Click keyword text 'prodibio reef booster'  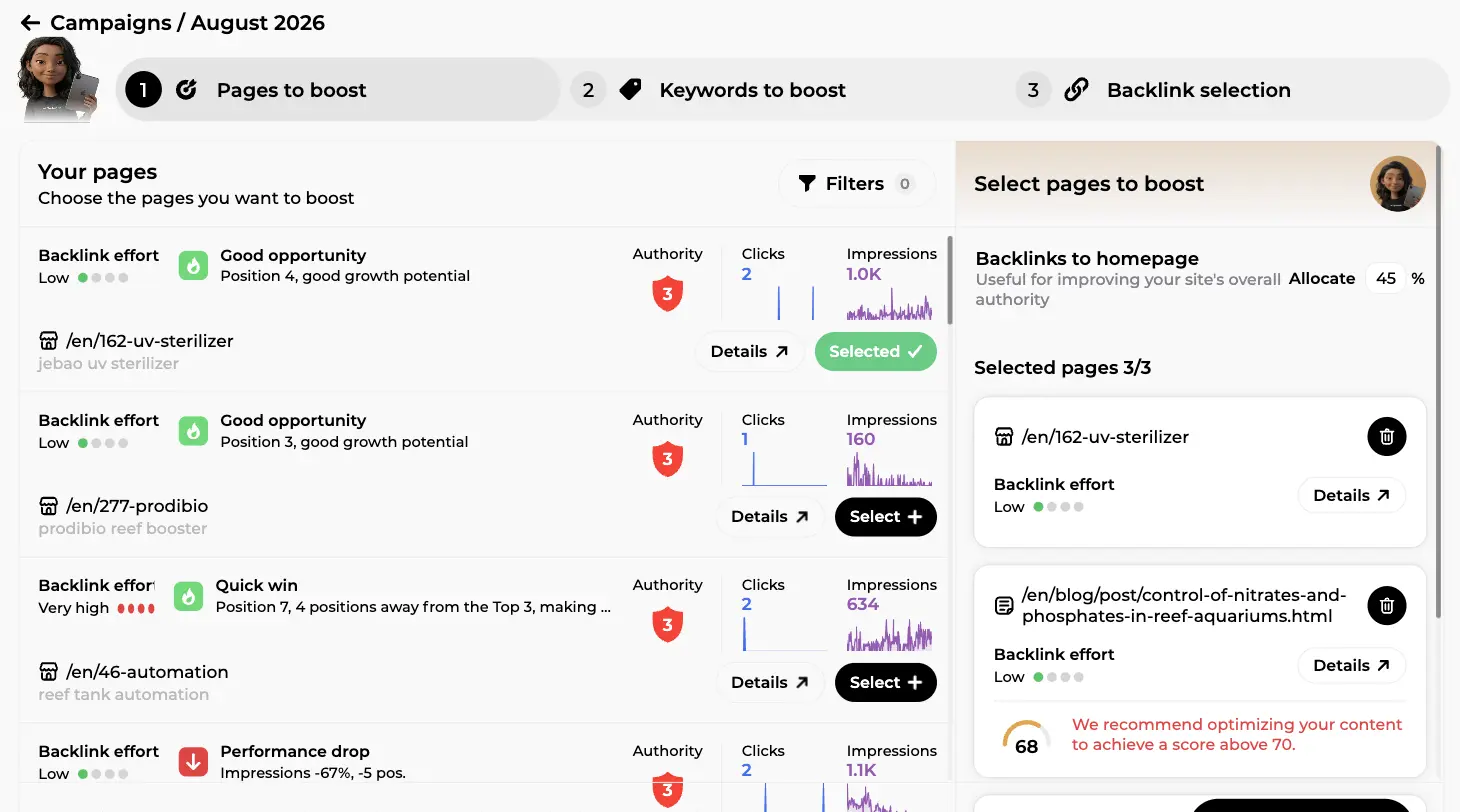pyautogui.click(x=122, y=529)
